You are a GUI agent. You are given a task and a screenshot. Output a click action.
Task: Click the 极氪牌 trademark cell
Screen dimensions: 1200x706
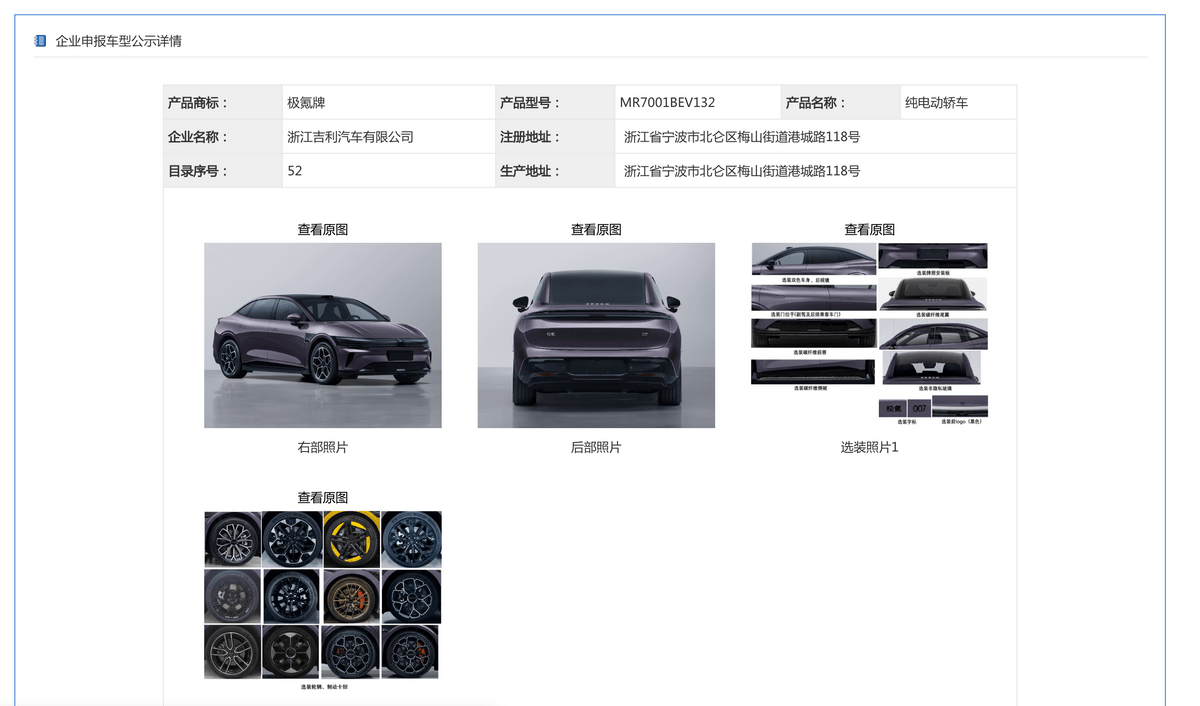click(306, 103)
